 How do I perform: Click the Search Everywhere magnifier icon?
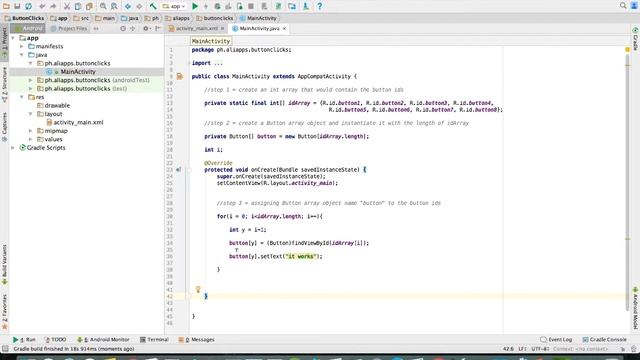(x=623, y=6)
